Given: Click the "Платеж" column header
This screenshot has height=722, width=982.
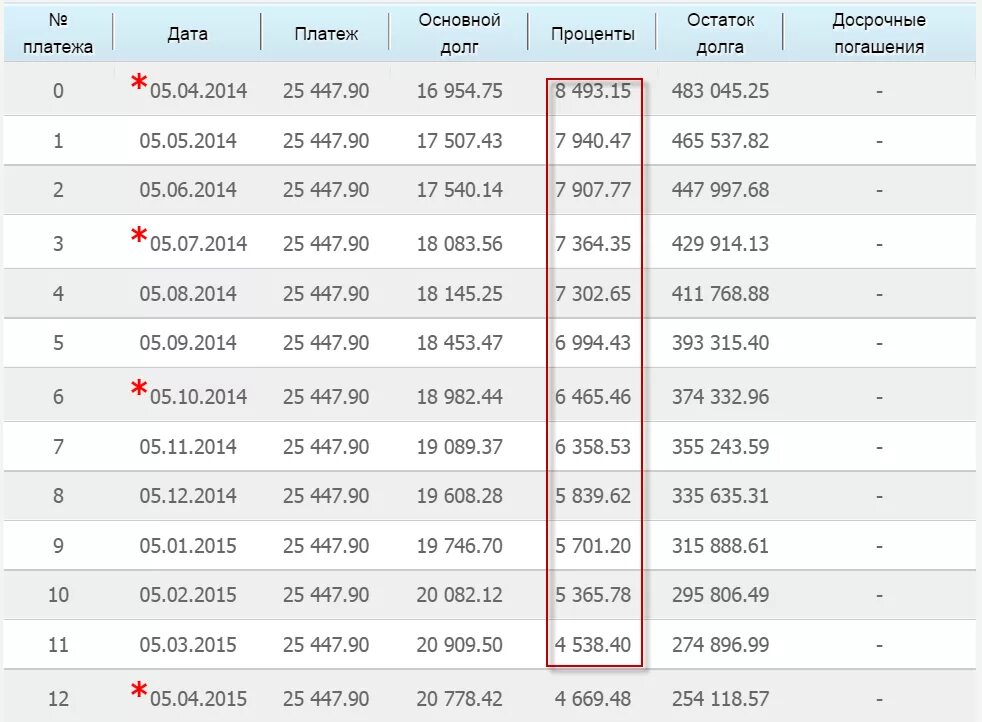Looking at the screenshot, I should 326,33.
